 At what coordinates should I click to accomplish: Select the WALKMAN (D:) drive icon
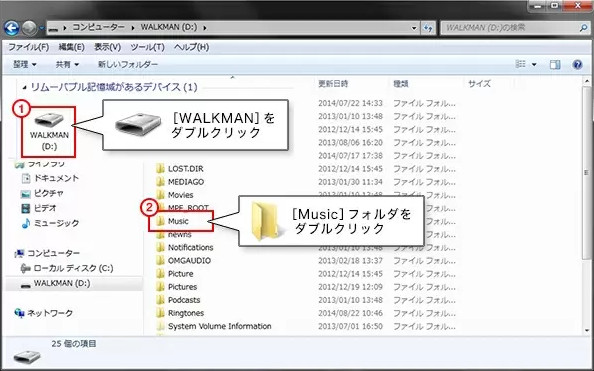pyautogui.click(x=48, y=131)
